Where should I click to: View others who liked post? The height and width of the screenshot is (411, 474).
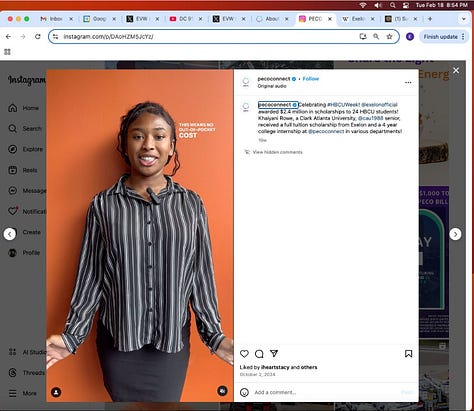click(x=309, y=367)
